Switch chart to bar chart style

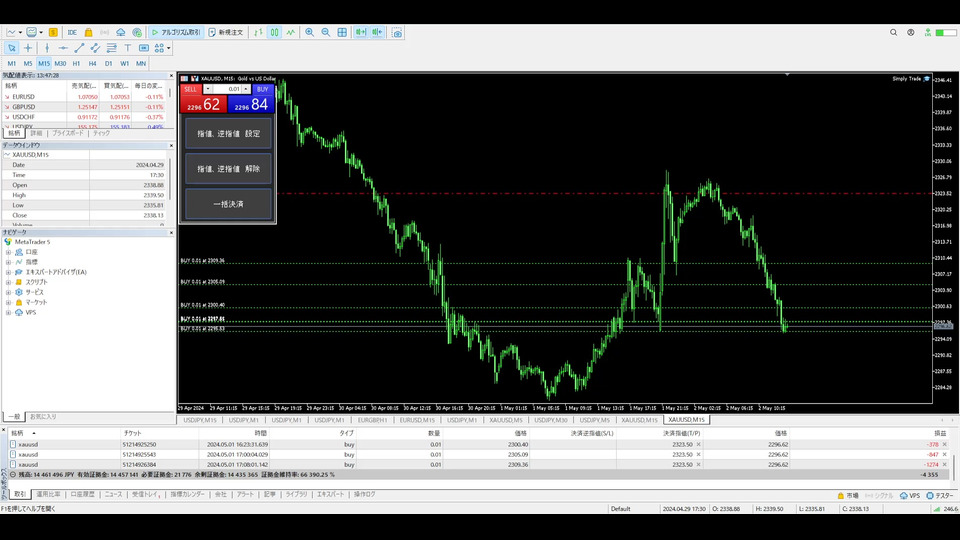[x=258, y=32]
